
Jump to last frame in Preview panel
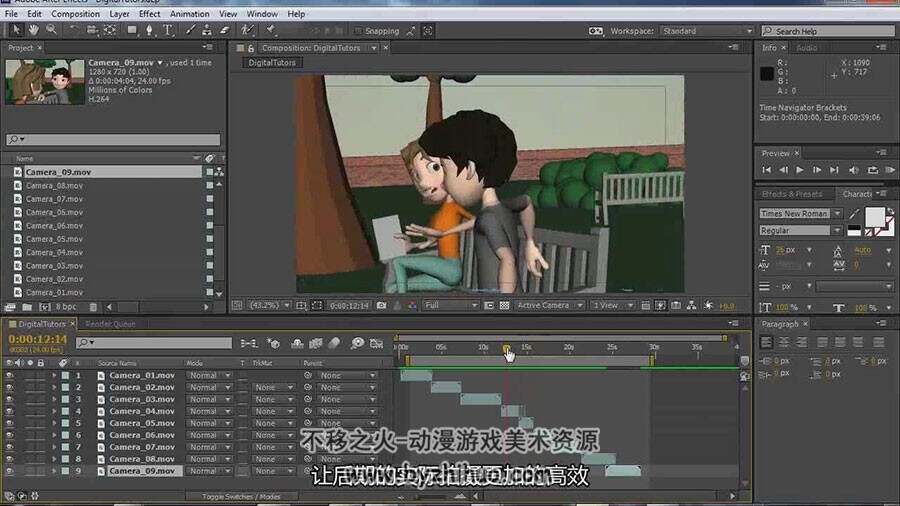click(x=835, y=170)
